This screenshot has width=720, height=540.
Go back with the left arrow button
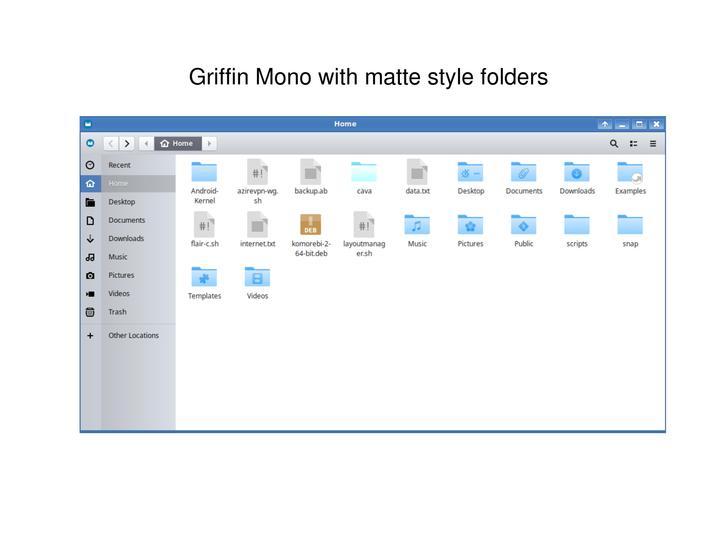pos(111,144)
